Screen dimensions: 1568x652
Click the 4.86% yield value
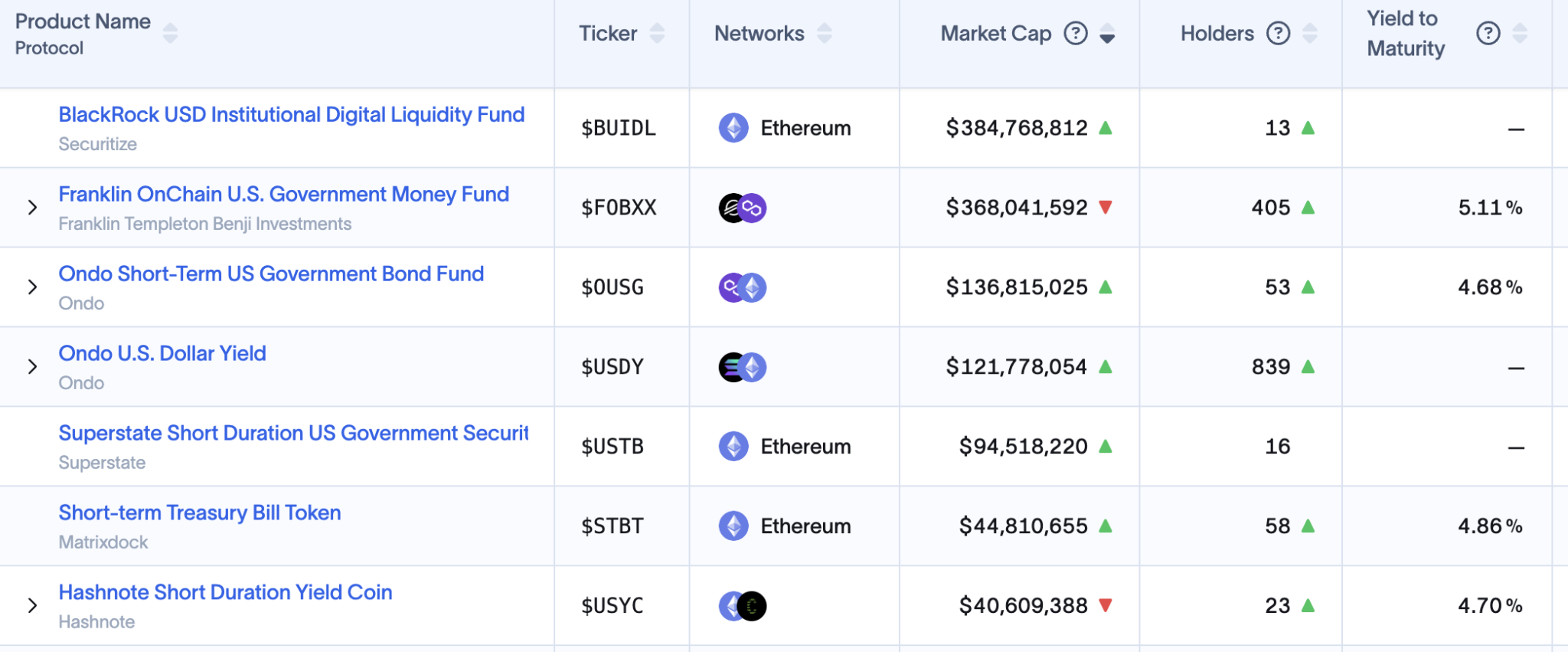point(1491,526)
